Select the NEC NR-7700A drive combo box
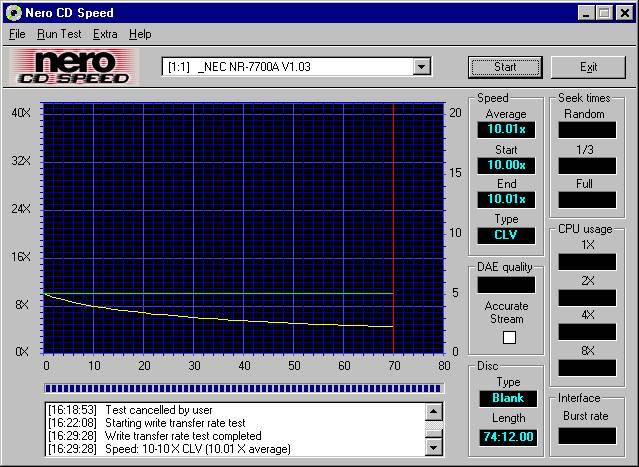The height and width of the screenshot is (467, 639). (296, 67)
